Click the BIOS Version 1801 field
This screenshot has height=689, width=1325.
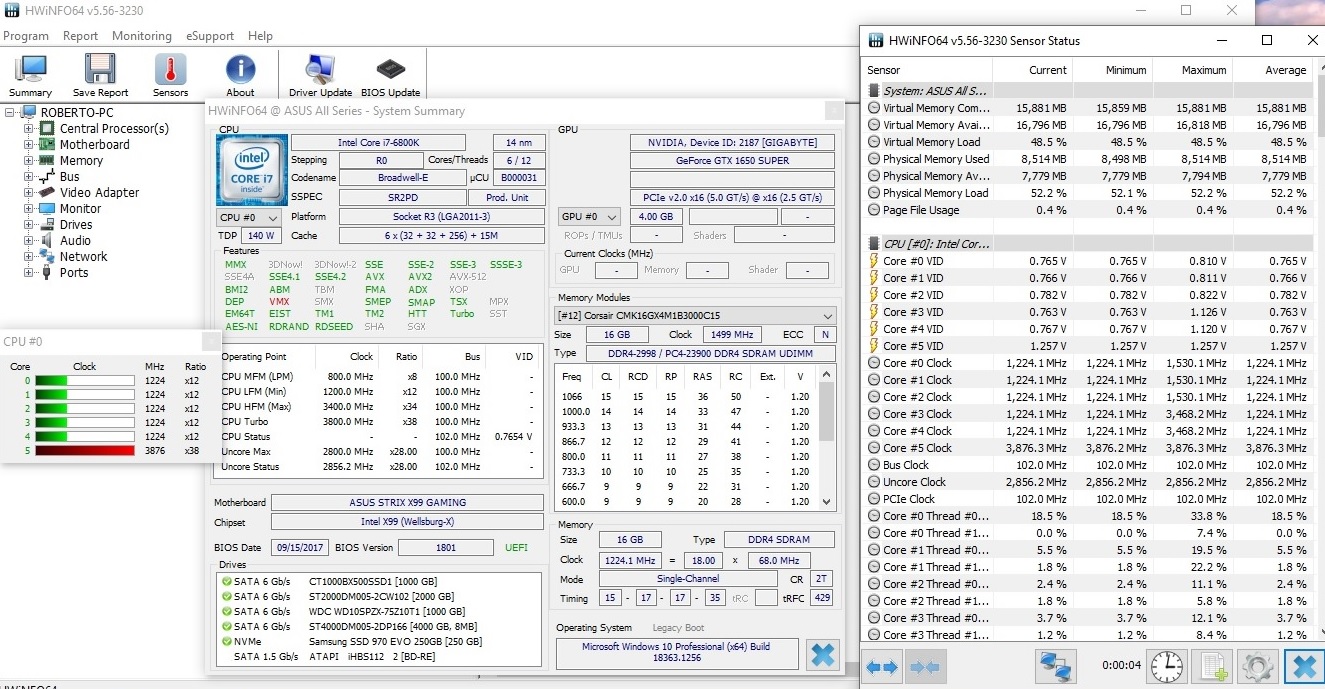(447, 548)
